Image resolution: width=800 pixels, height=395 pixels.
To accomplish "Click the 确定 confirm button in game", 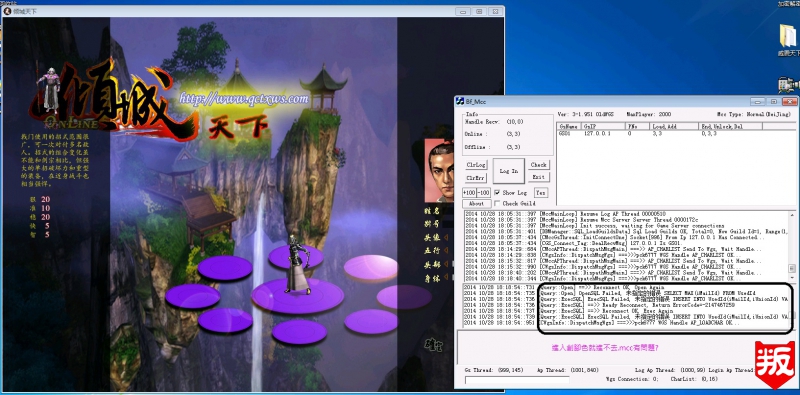I will coord(433,345).
